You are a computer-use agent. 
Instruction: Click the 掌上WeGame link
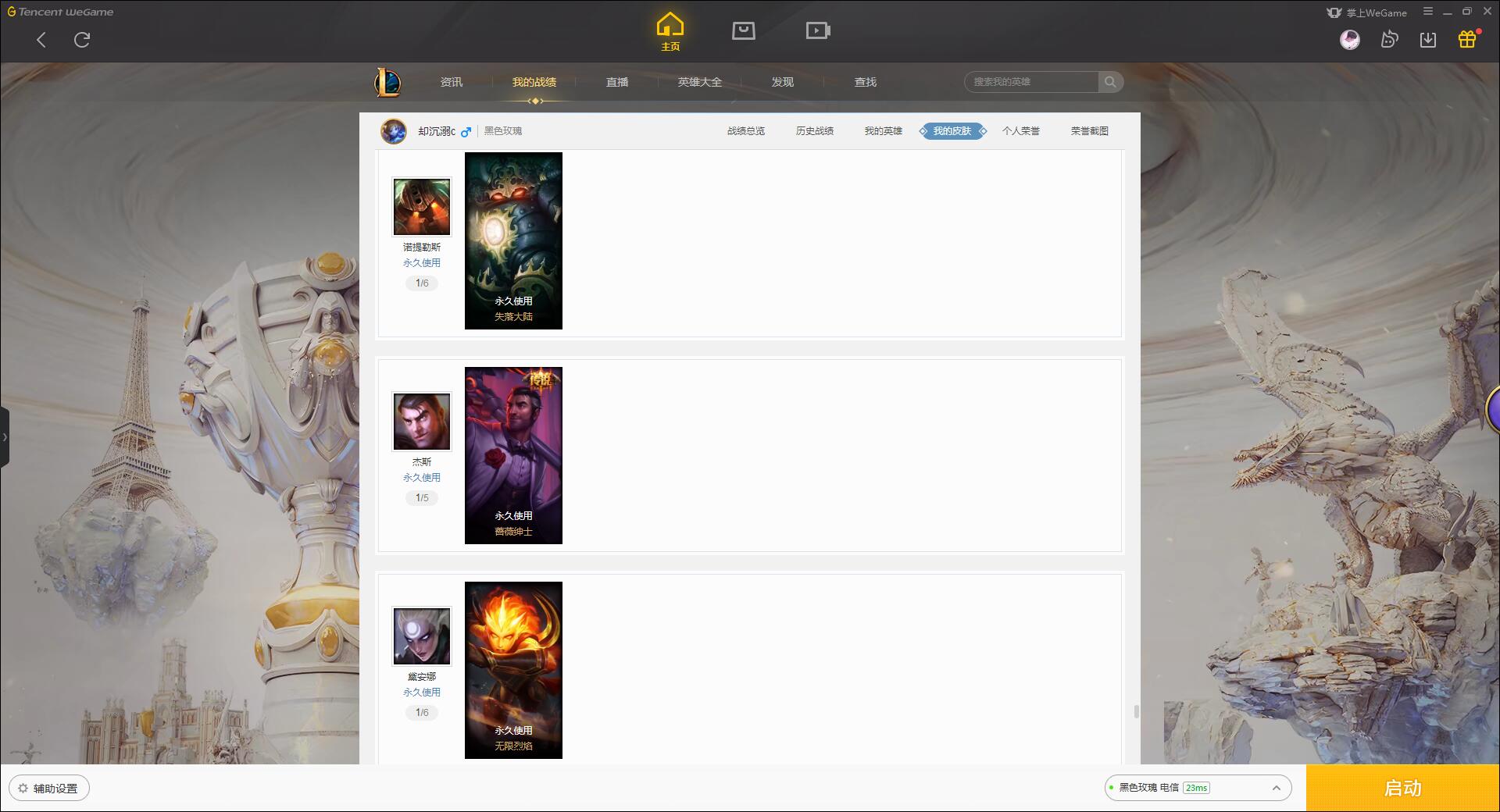point(1367,12)
